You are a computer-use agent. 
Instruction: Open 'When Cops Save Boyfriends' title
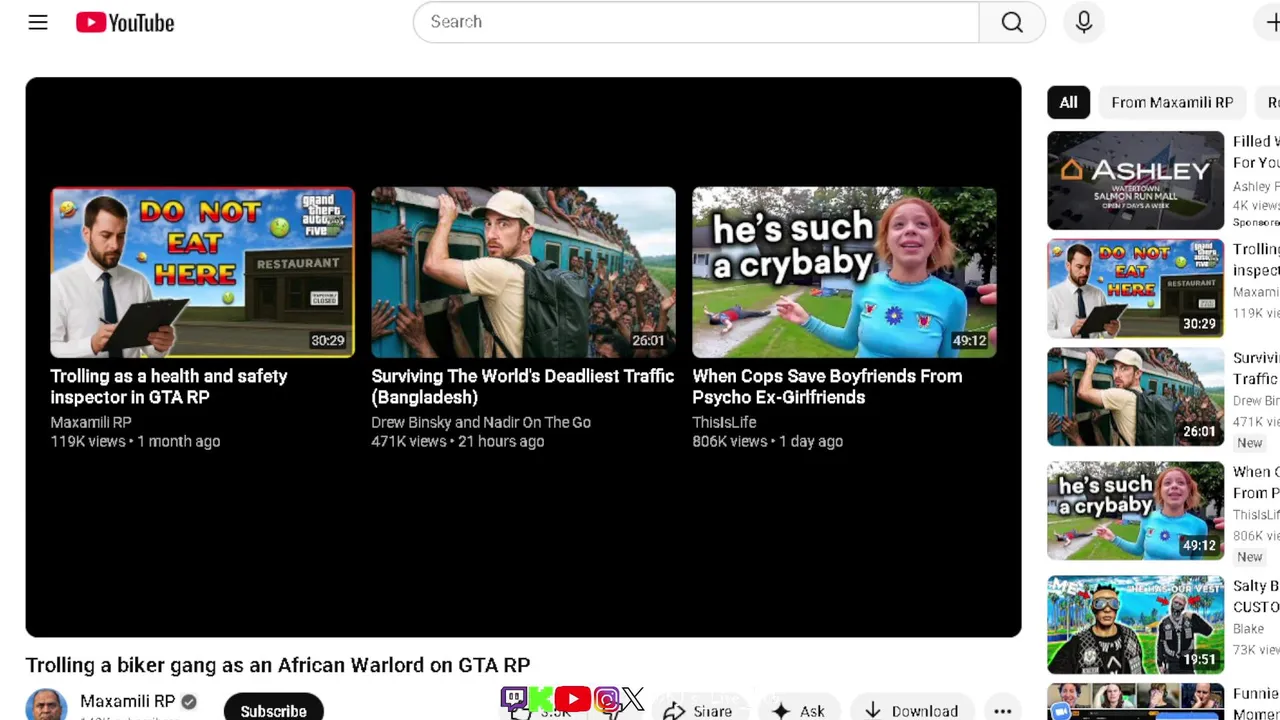tap(827, 387)
